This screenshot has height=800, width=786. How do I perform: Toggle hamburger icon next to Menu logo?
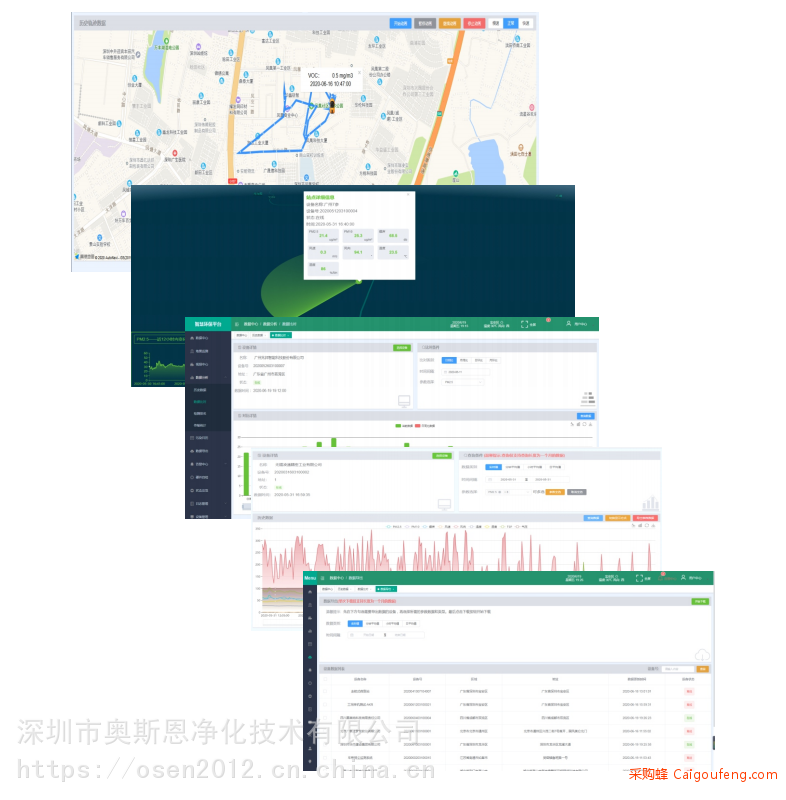tap(322, 578)
